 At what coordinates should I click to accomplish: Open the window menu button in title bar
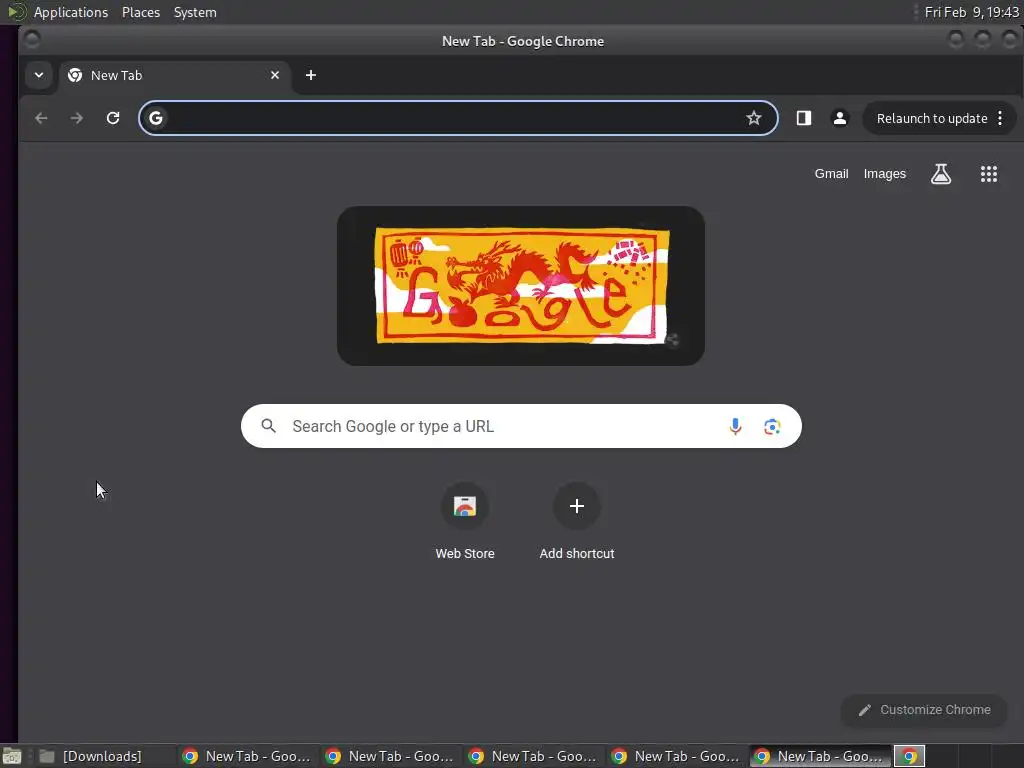(x=32, y=40)
